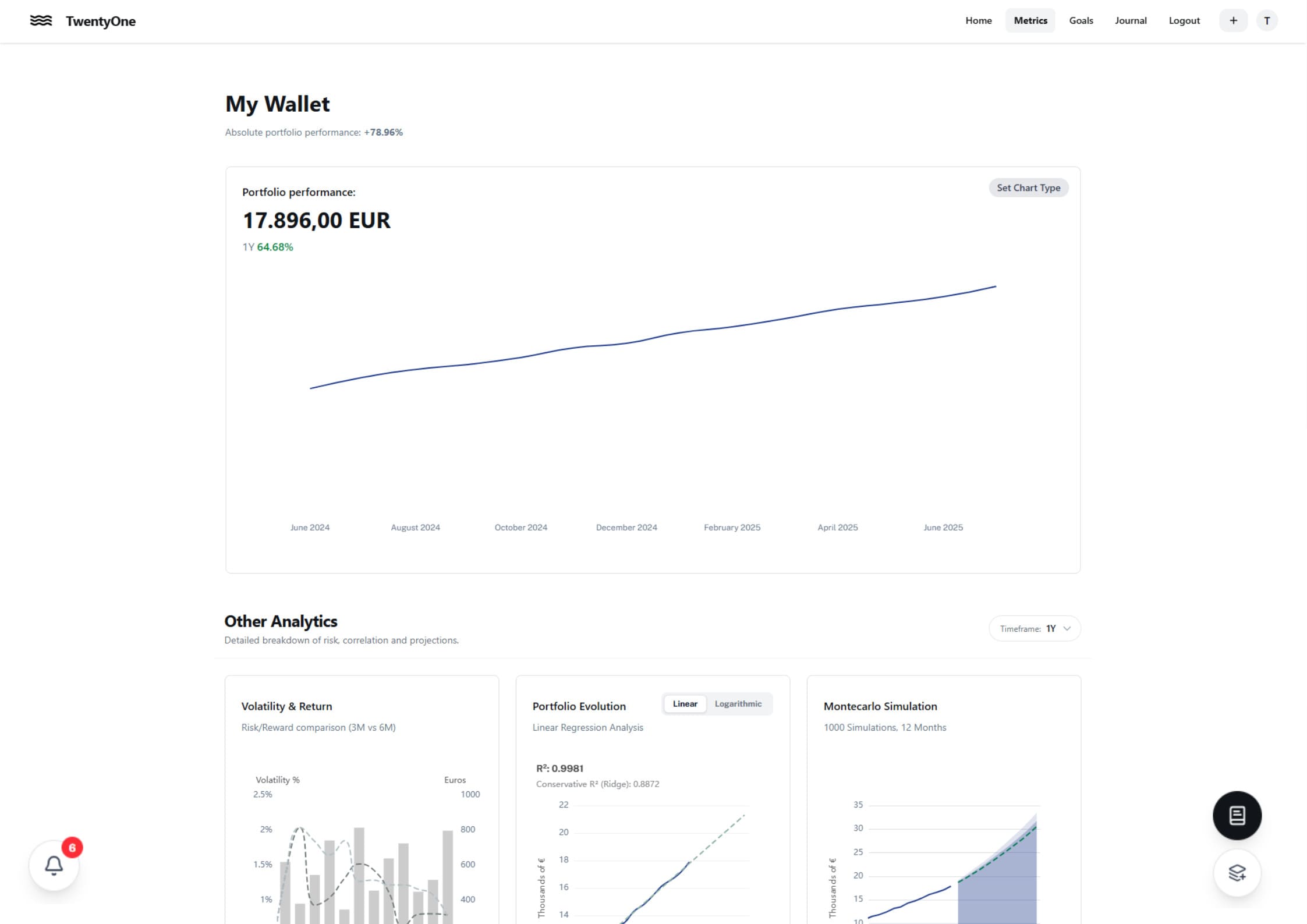Go to the Home menu item
Screen dimensions: 1307x924
(978, 21)
